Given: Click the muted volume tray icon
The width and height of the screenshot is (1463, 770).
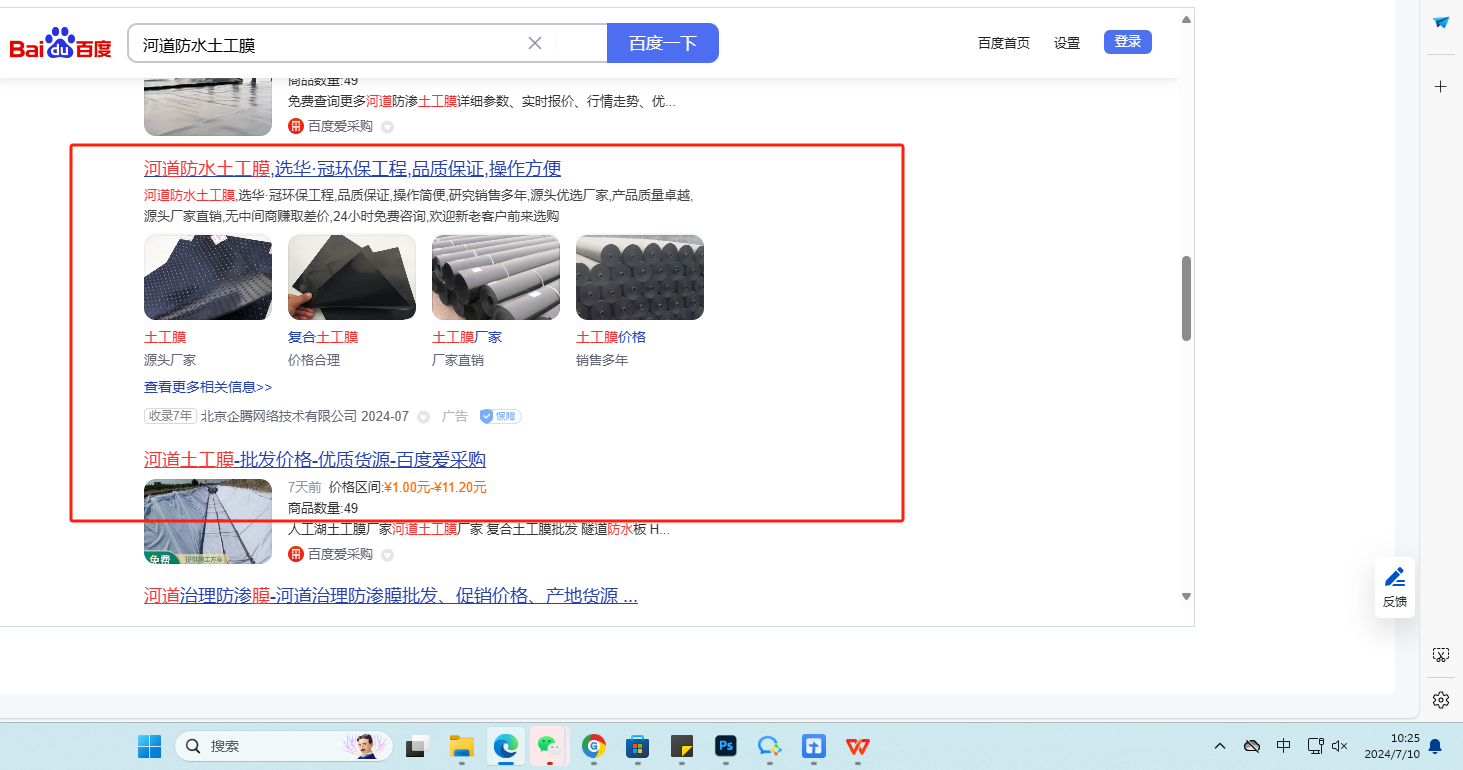Looking at the screenshot, I should [x=1340, y=746].
